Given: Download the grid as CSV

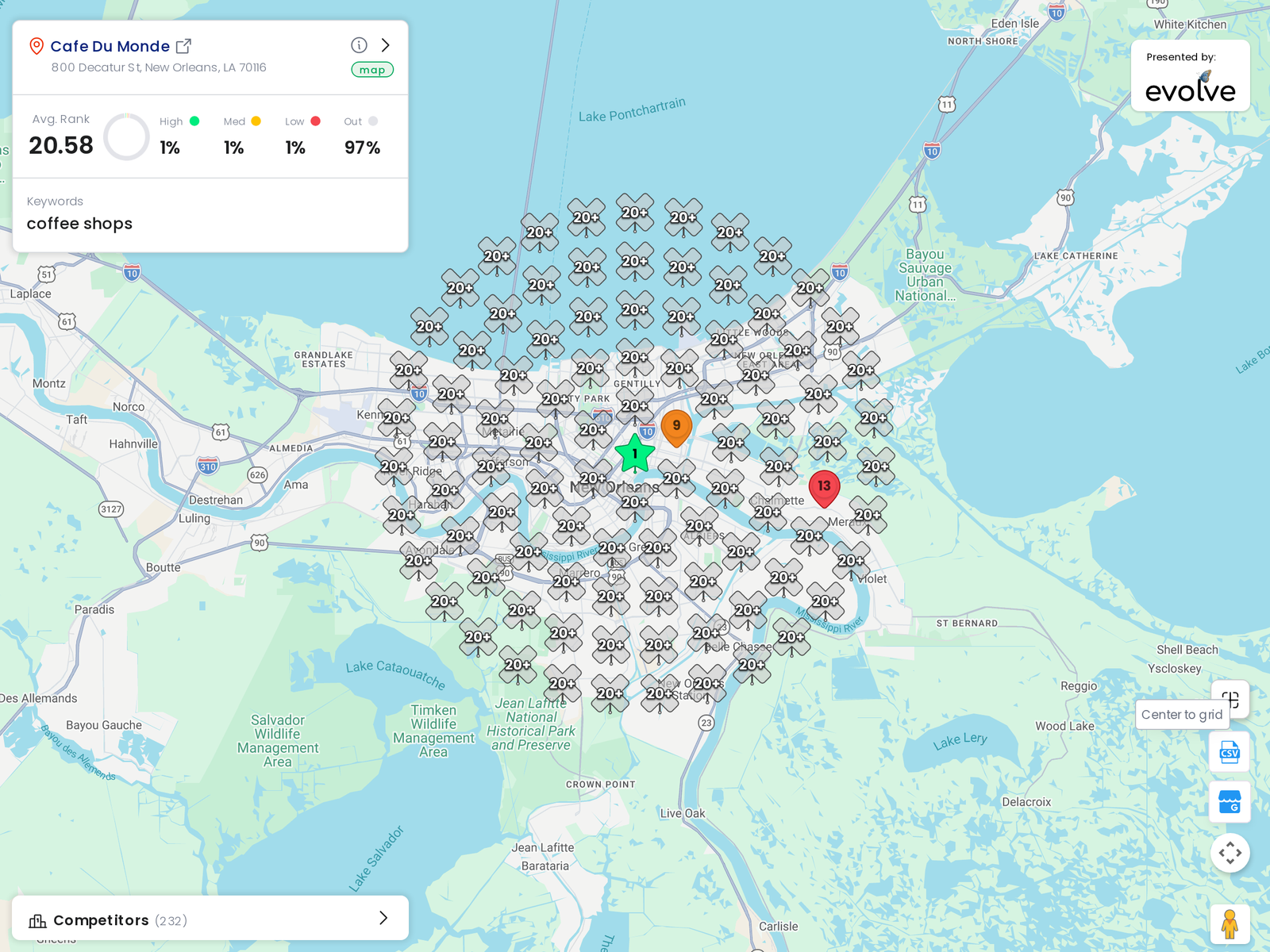Looking at the screenshot, I should pos(1230,751).
